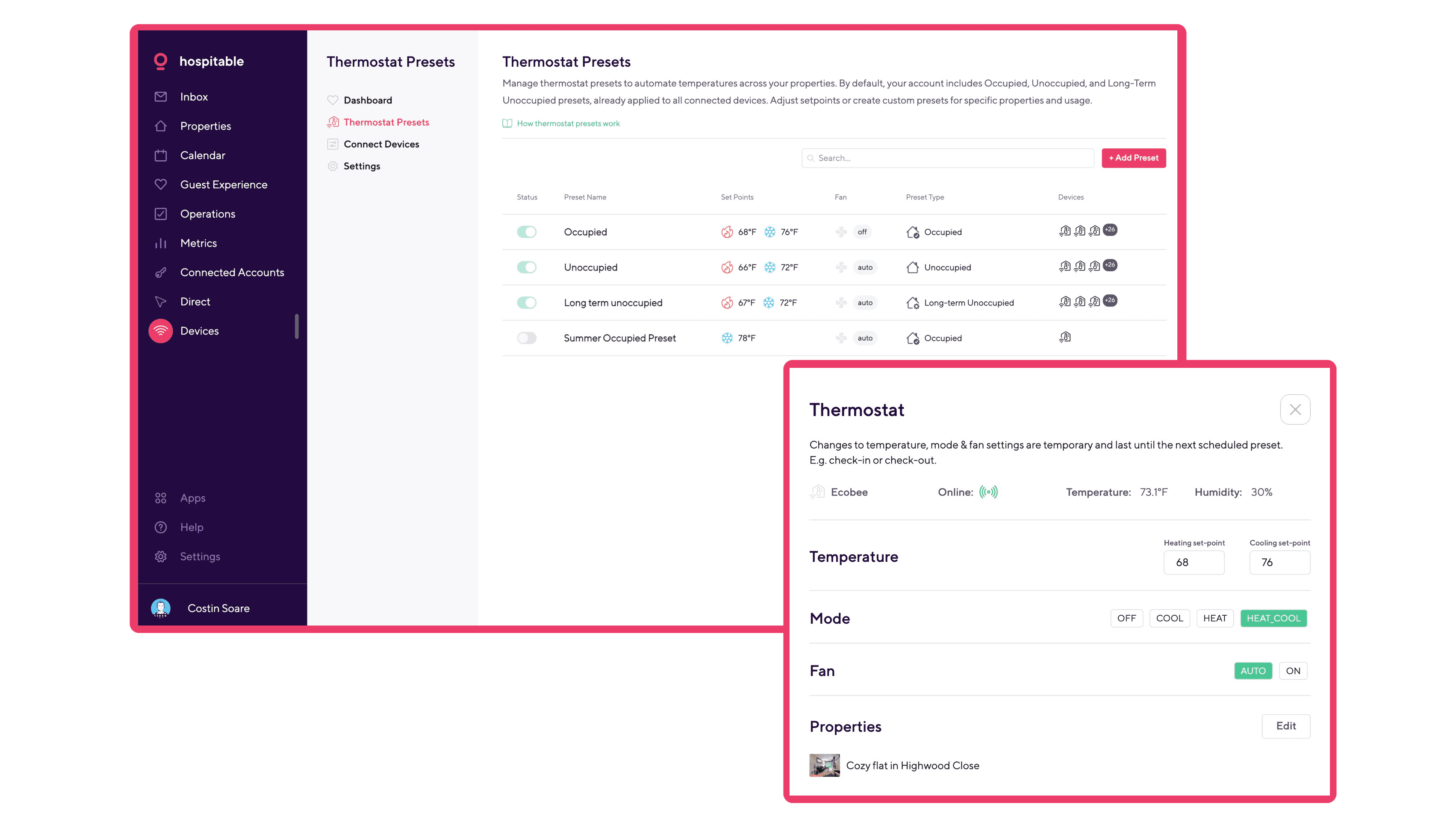Click Edit button for Properties
This screenshot has width=1456, height=834.
1285,726
